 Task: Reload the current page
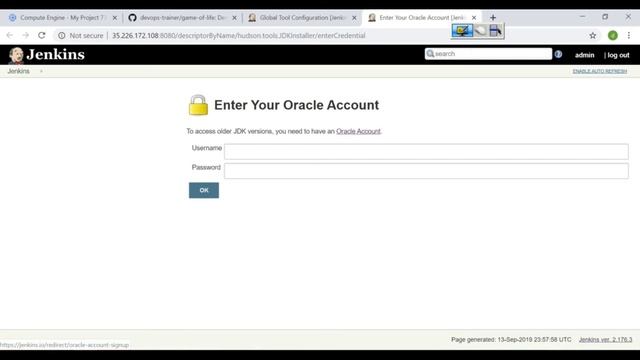click(42, 36)
